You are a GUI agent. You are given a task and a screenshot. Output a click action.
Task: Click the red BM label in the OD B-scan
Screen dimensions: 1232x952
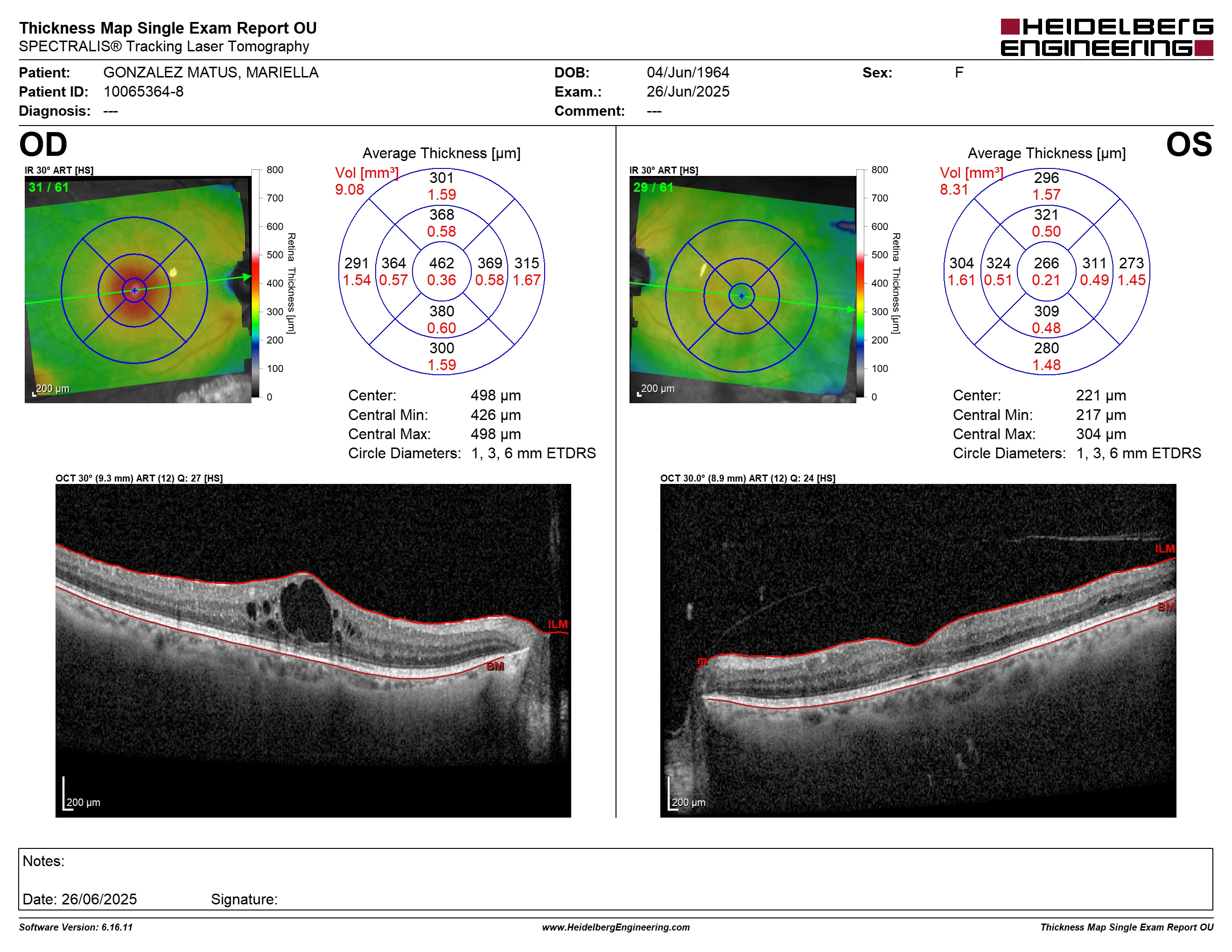click(495, 666)
